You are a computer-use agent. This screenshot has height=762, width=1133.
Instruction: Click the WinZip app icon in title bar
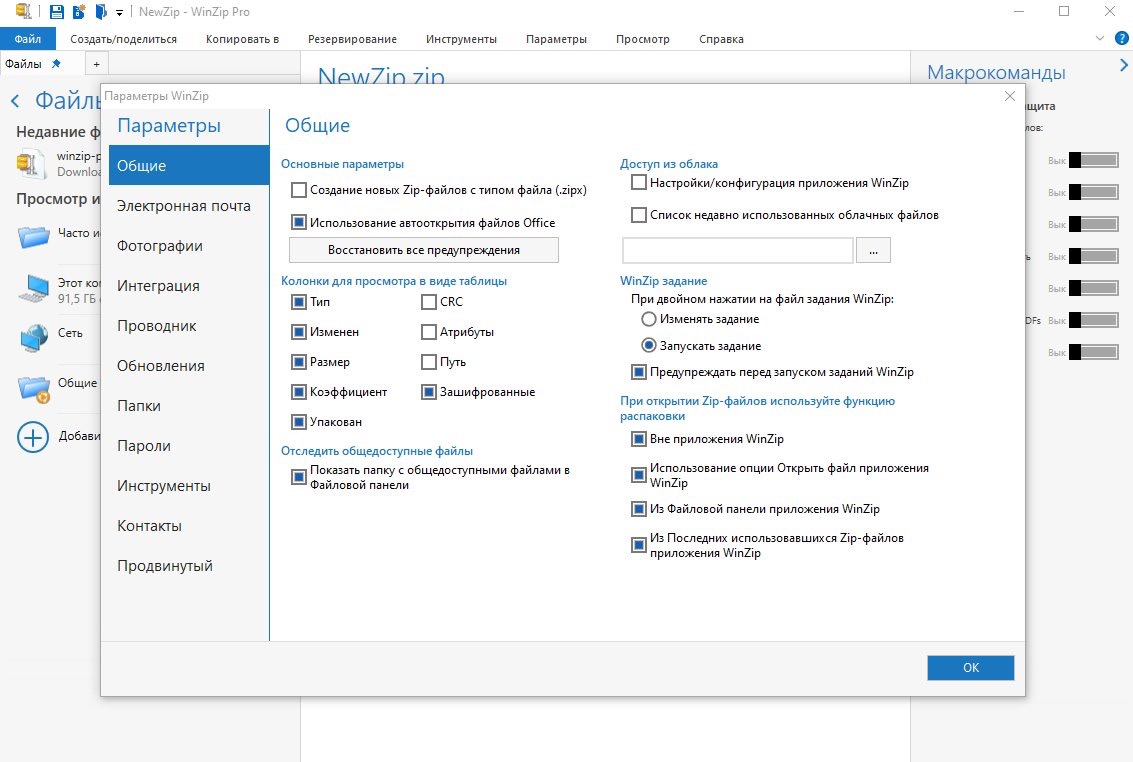coord(23,12)
